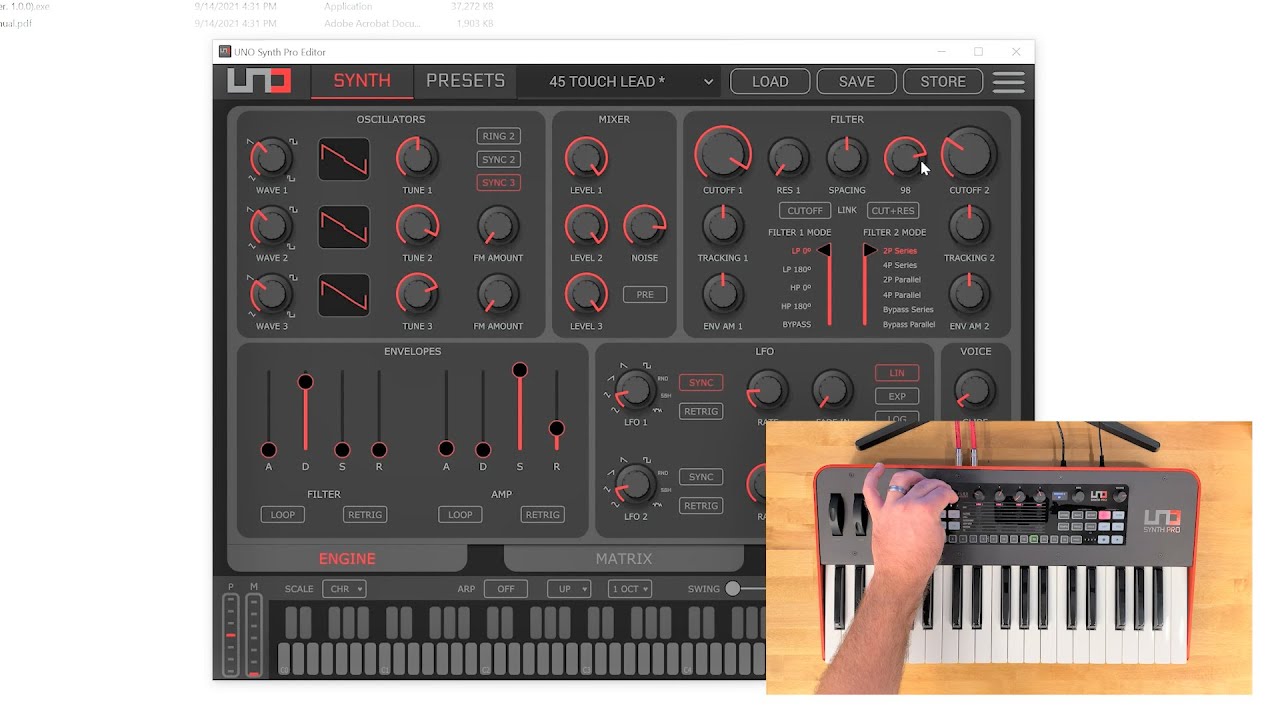Click the LOAD button
Viewport: 1280px width, 720px height.
click(x=770, y=81)
